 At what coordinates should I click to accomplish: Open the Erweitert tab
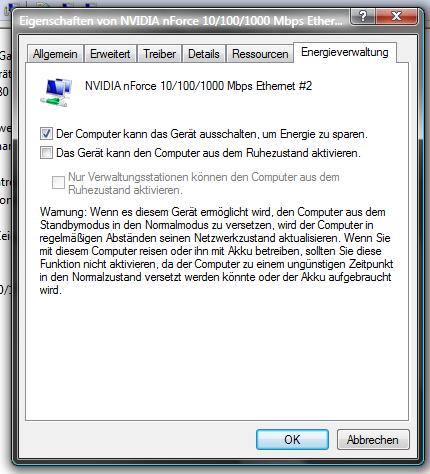click(110, 54)
